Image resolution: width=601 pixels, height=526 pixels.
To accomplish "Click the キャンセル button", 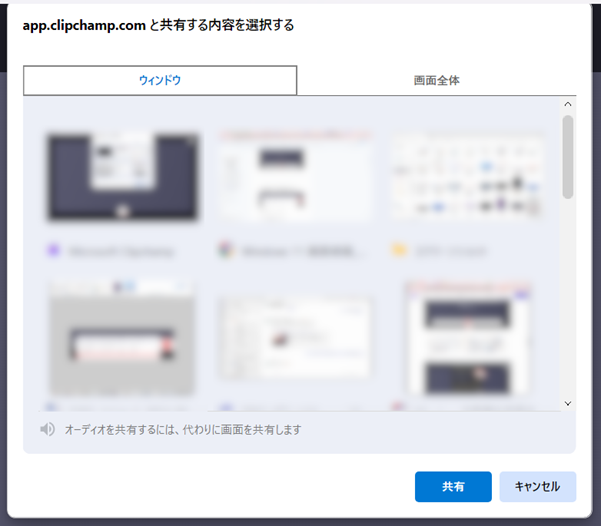I will pos(537,487).
